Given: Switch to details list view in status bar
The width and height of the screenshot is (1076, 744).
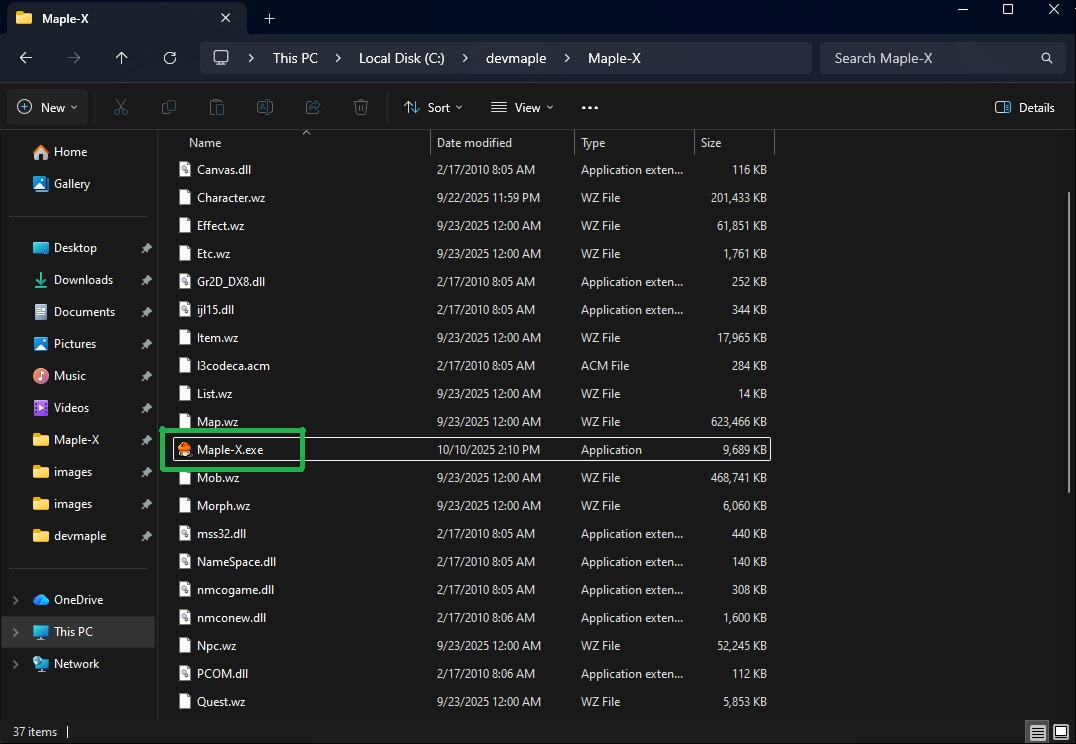Looking at the screenshot, I should click(x=1037, y=732).
